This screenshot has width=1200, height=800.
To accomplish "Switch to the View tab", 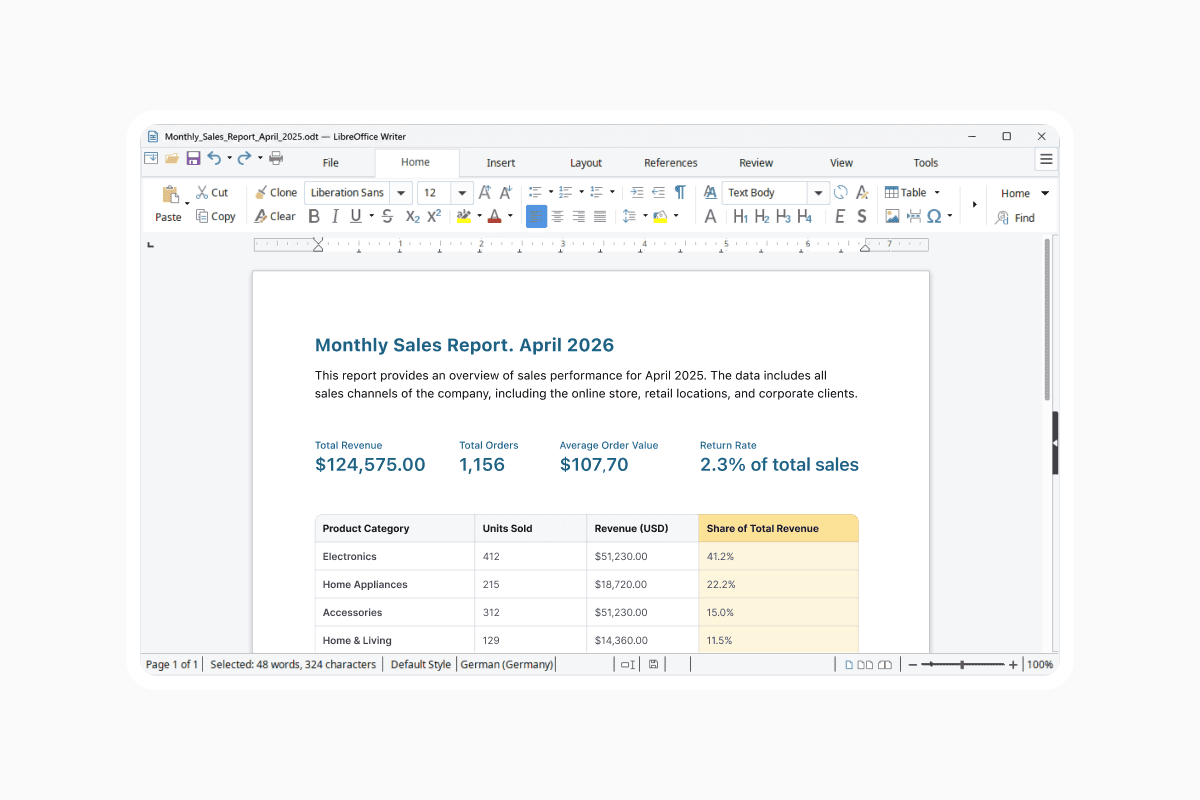I will 841,163.
